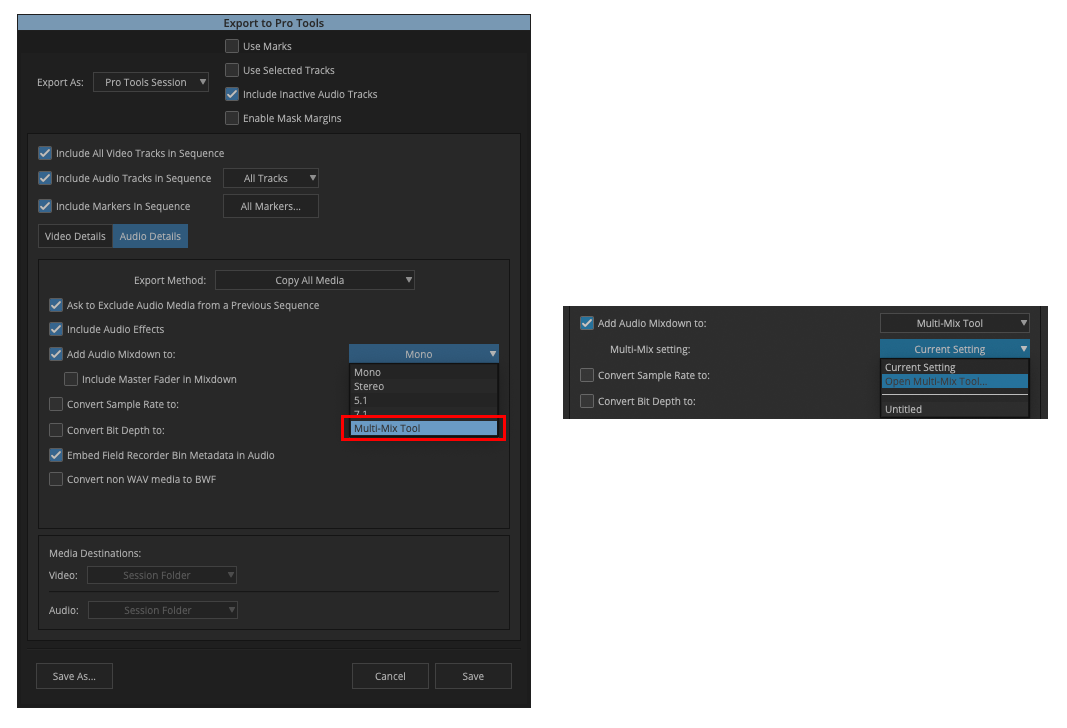The image size is (1067, 728).
Task: Toggle Include Markers in Sequence checkbox
Action: pyautogui.click(x=45, y=205)
